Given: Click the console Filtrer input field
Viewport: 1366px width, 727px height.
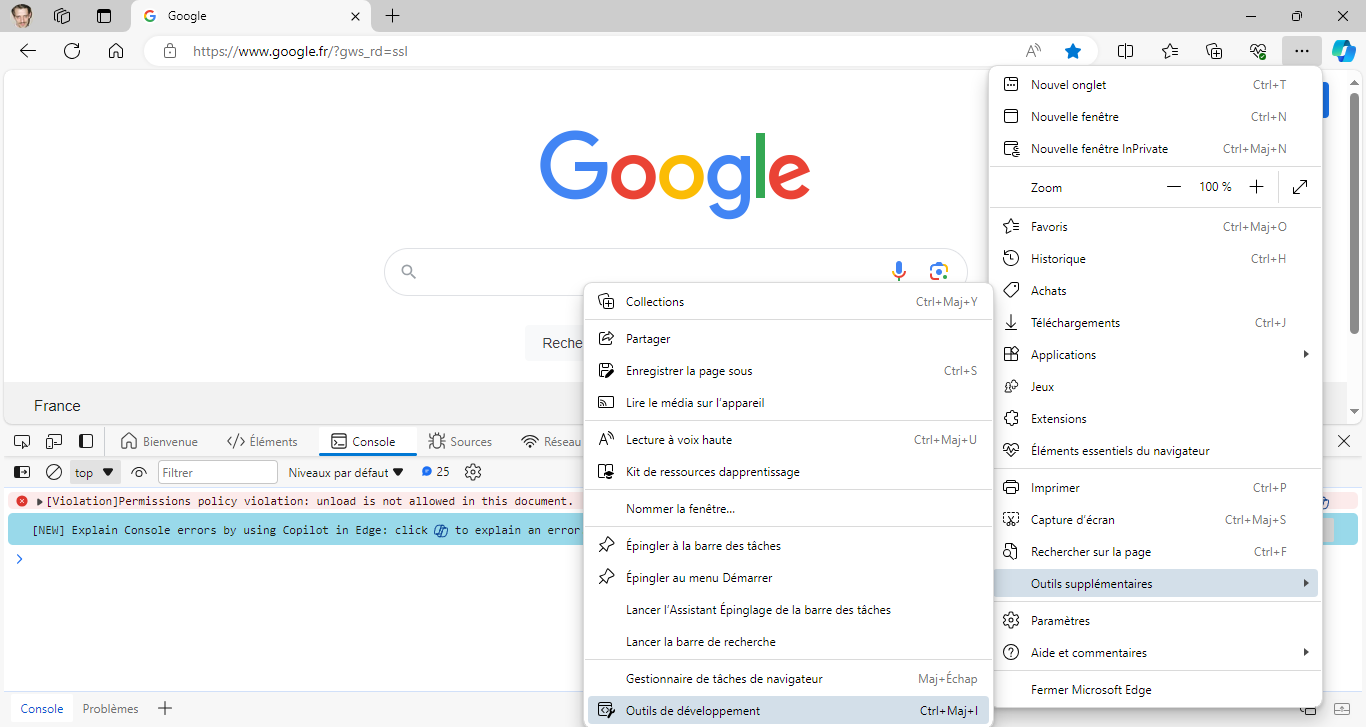Looking at the screenshot, I should tap(218, 472).
